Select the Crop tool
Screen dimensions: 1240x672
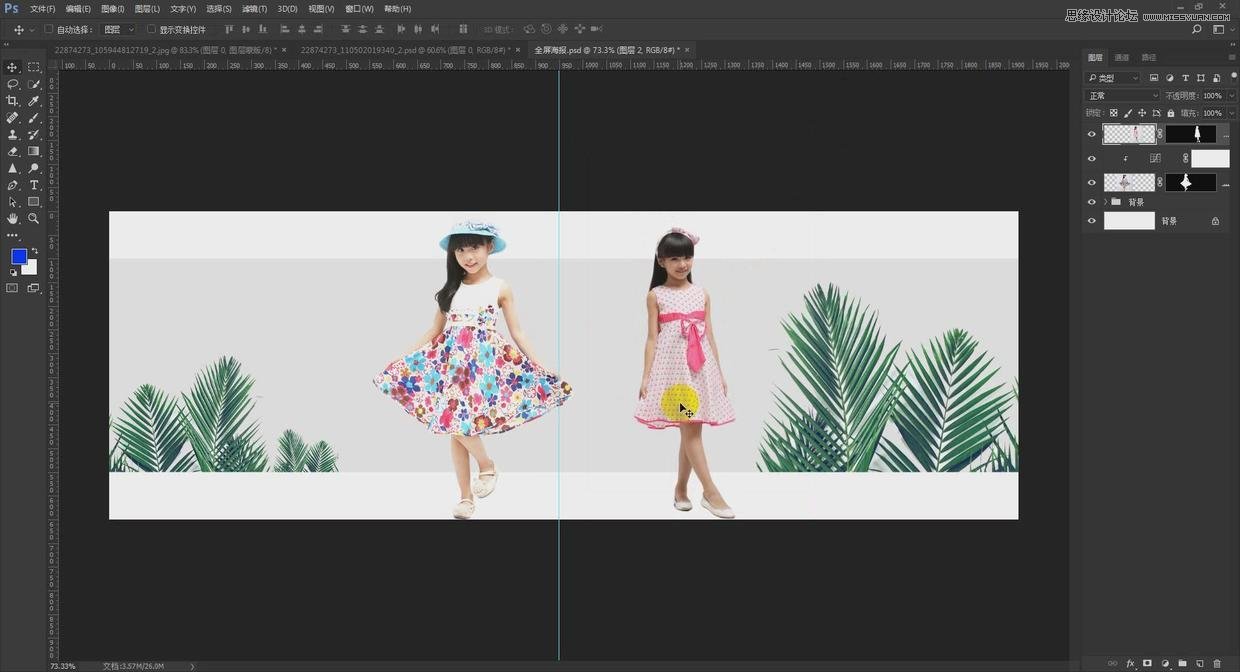[x=13, y=101]
